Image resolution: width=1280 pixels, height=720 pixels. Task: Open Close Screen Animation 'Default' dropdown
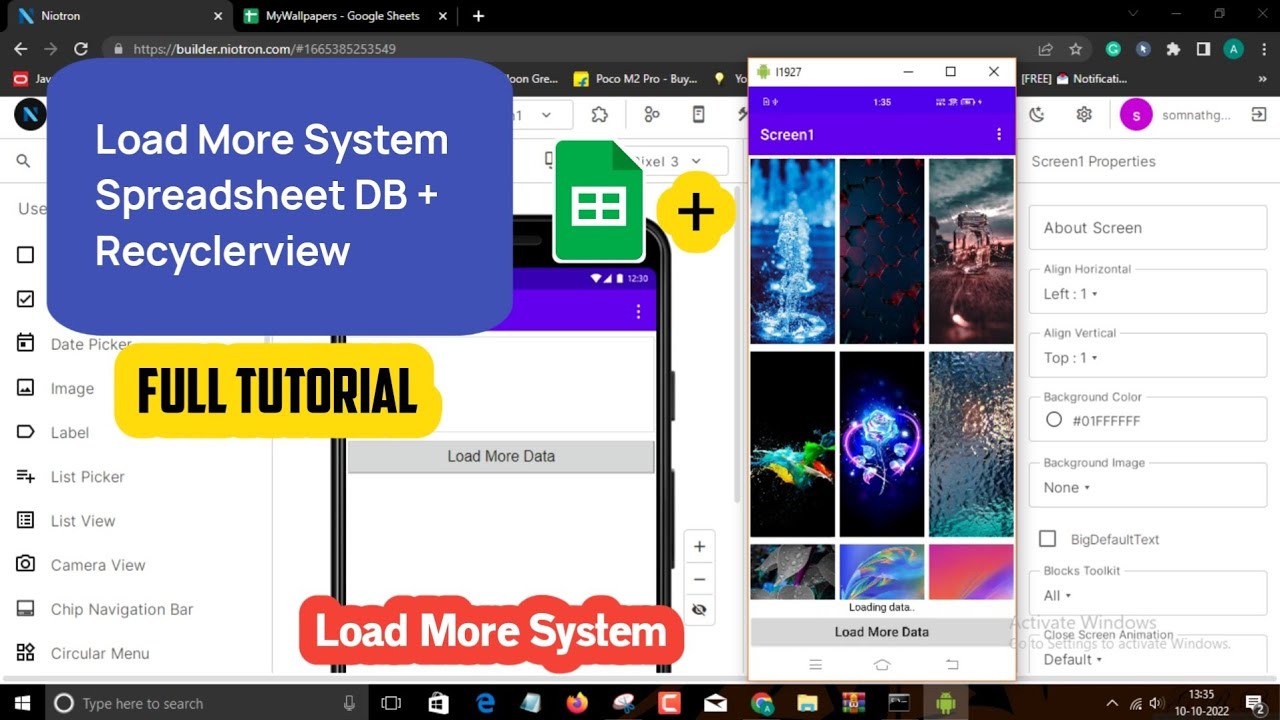click(x=1148, y=659)
